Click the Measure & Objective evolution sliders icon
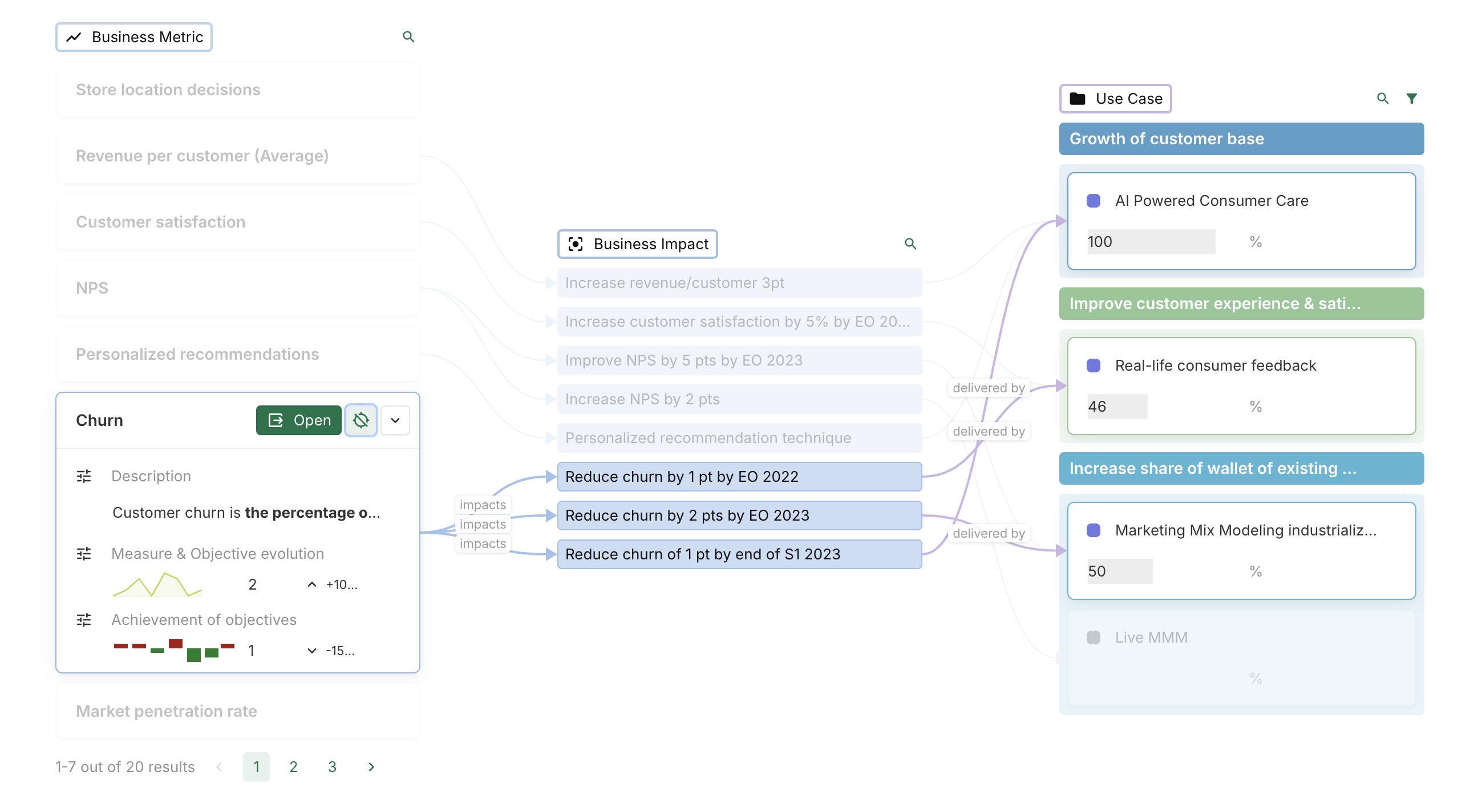This screenshot has width=1466, height=812. click(x=84, y=554)
